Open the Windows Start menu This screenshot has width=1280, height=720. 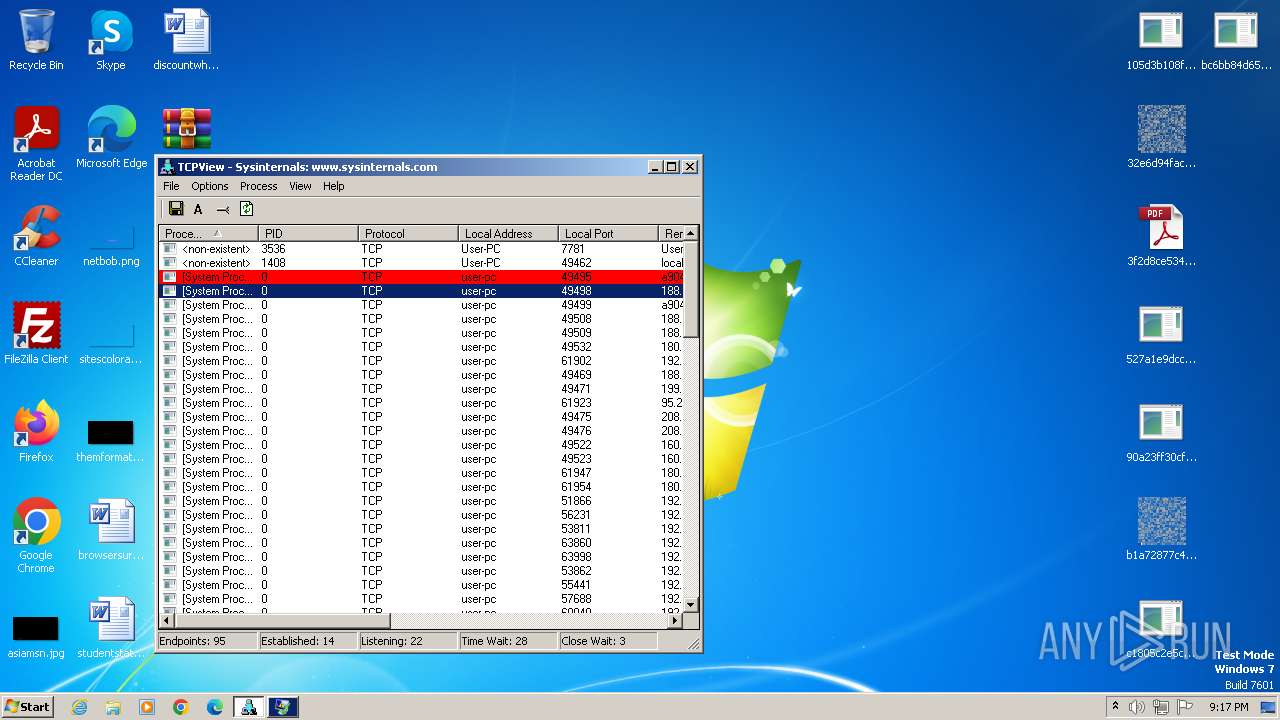tap(27, 706)
